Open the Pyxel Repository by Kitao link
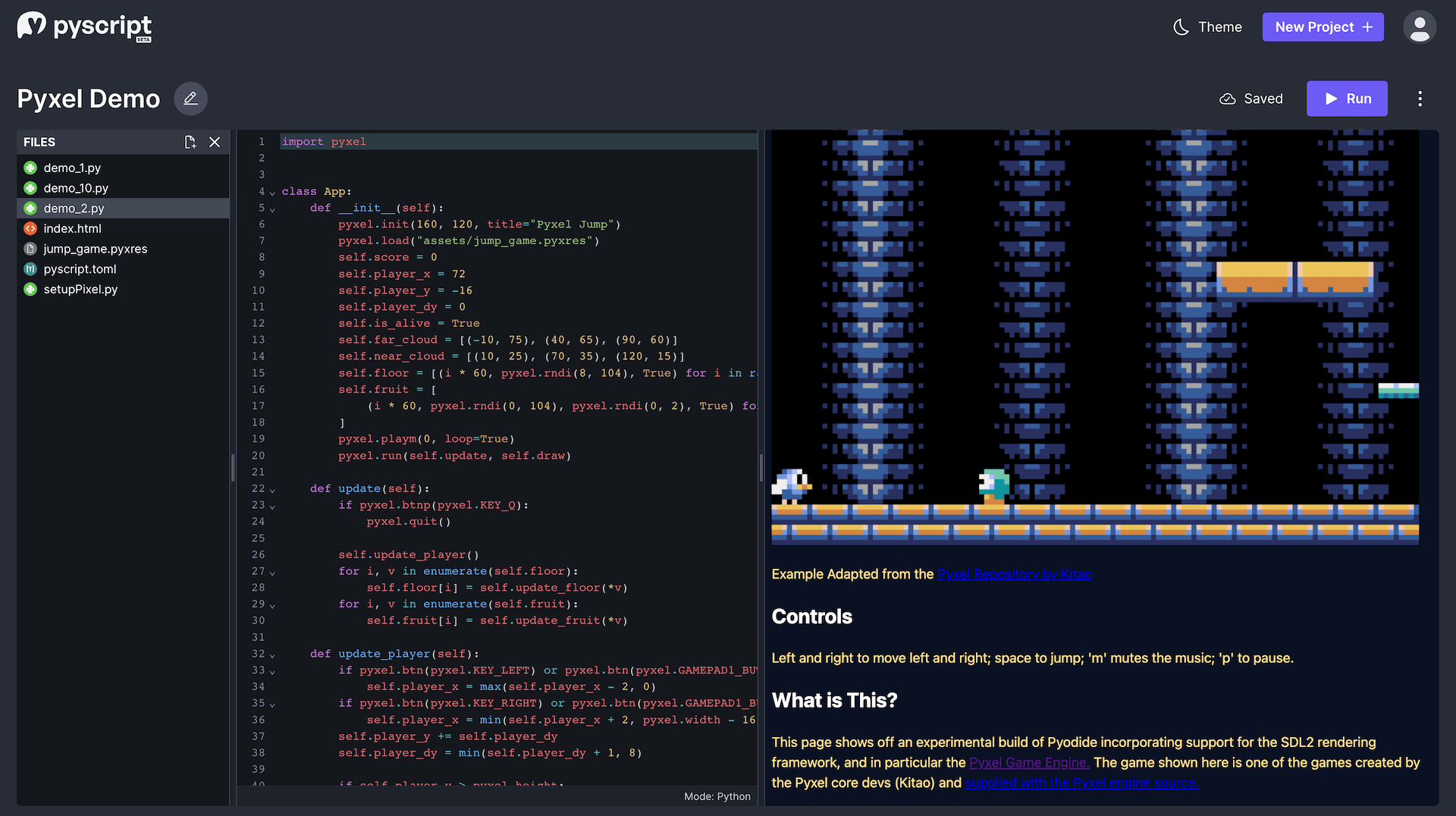Viewport: 1456px width, 816px height. 1015,574
